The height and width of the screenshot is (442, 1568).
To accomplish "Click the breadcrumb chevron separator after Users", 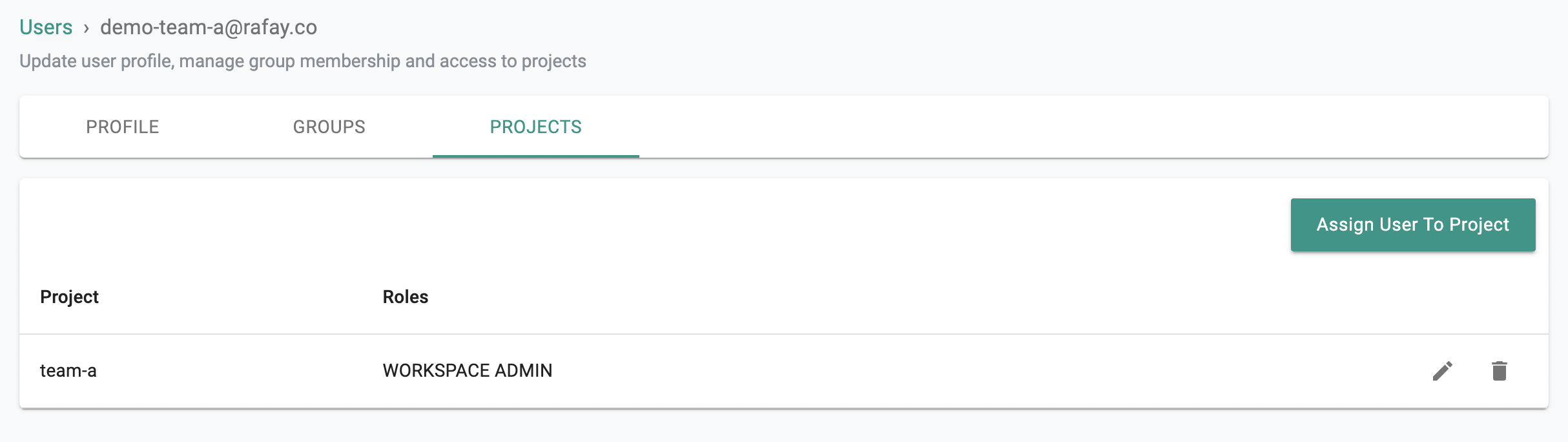I will pos(86,28).
